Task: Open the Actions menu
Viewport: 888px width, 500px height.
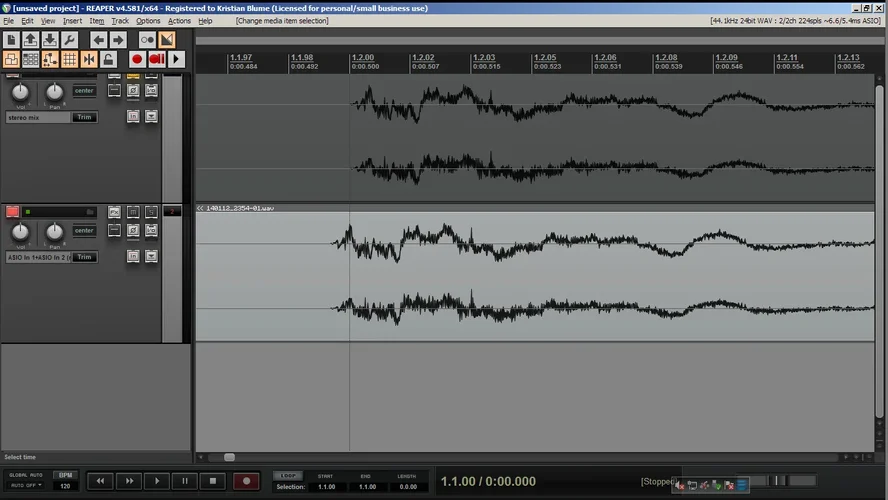Action: (179, 21)
